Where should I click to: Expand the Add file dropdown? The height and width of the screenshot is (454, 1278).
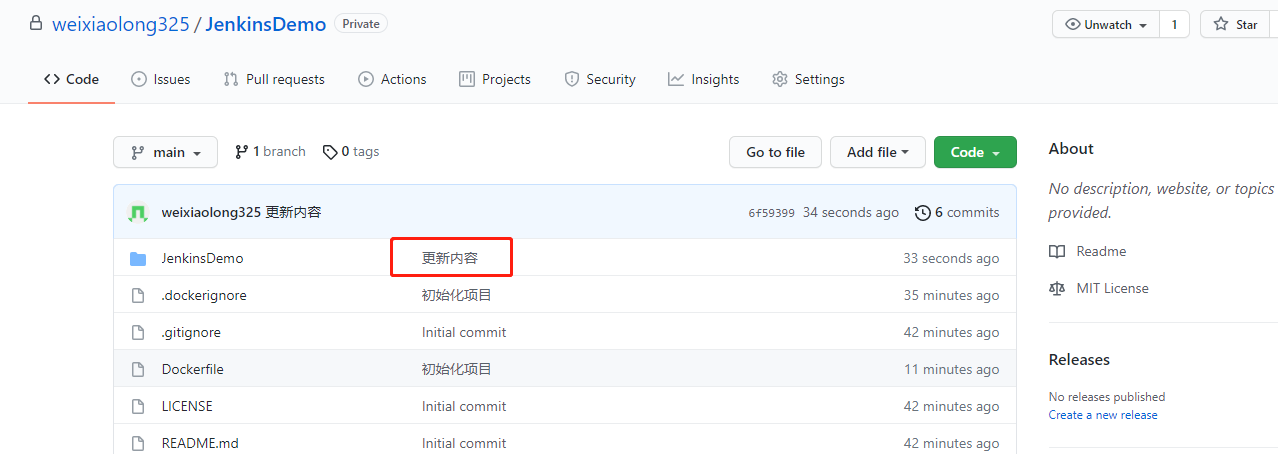pos(878,152)
